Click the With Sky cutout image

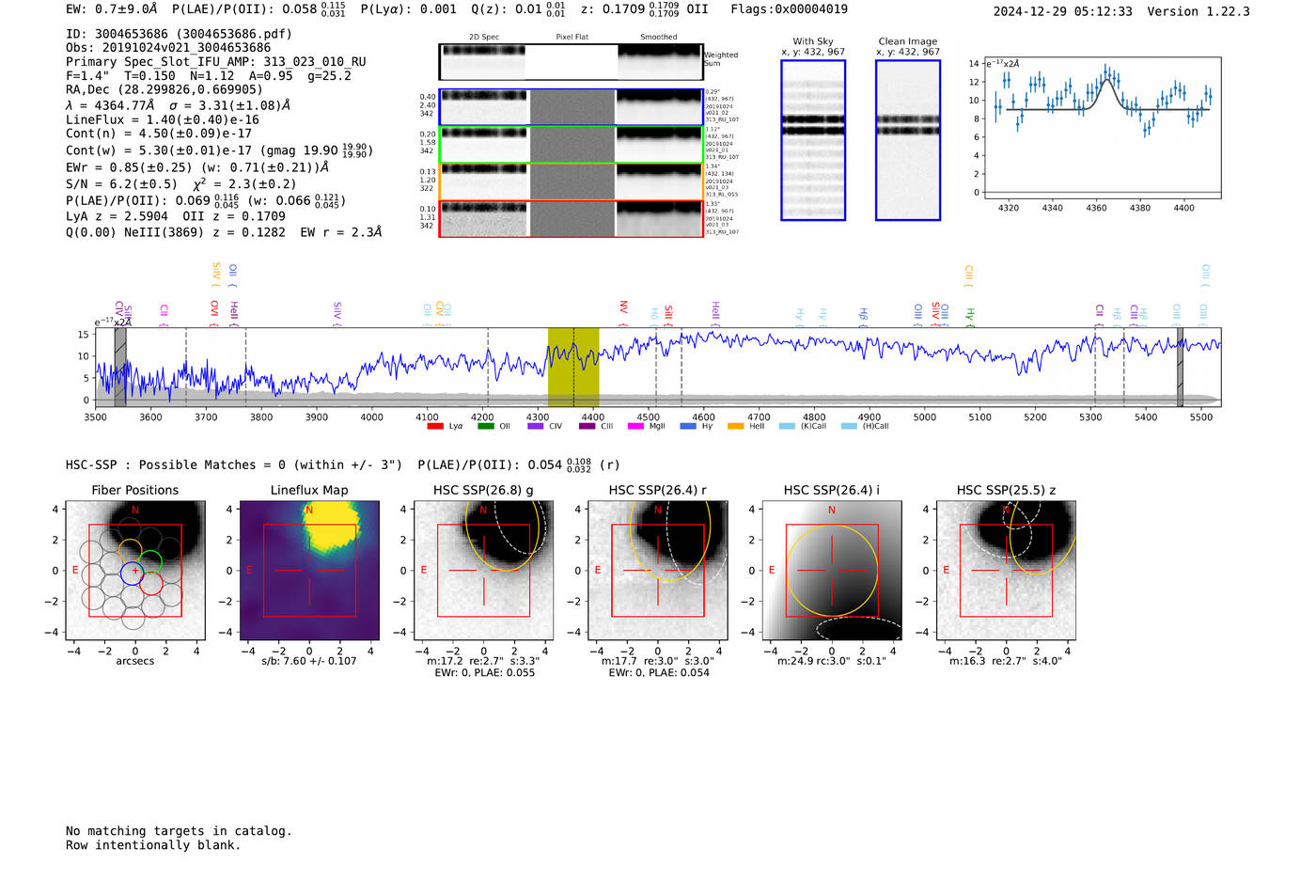pyautogui.click(x=813, y=140)
